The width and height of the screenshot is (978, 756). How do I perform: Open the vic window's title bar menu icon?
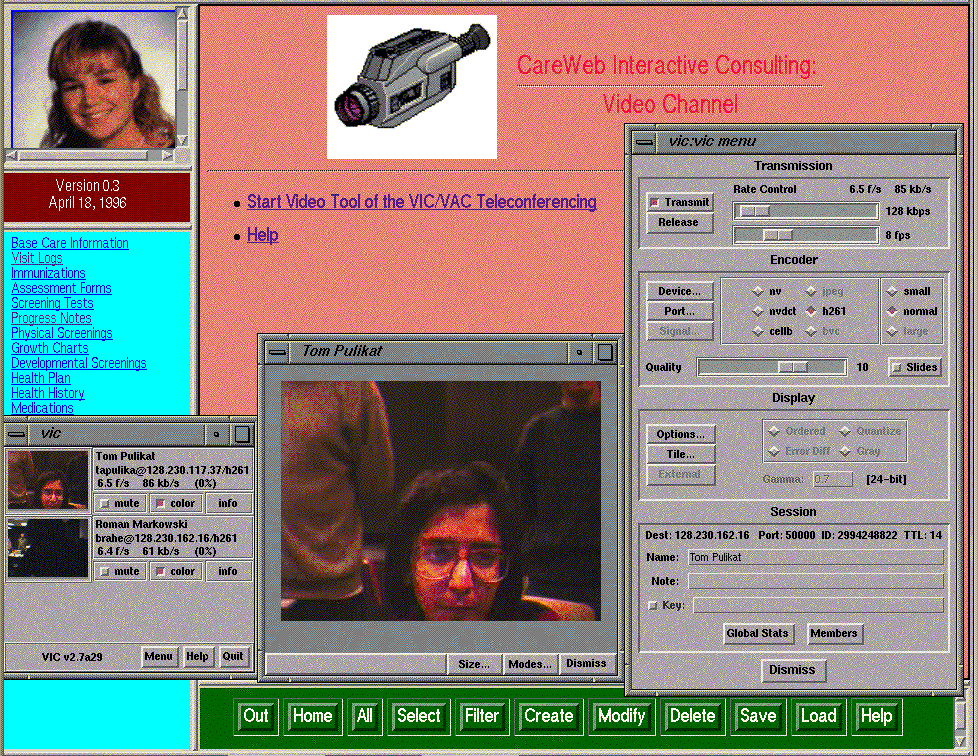(17, 434)
